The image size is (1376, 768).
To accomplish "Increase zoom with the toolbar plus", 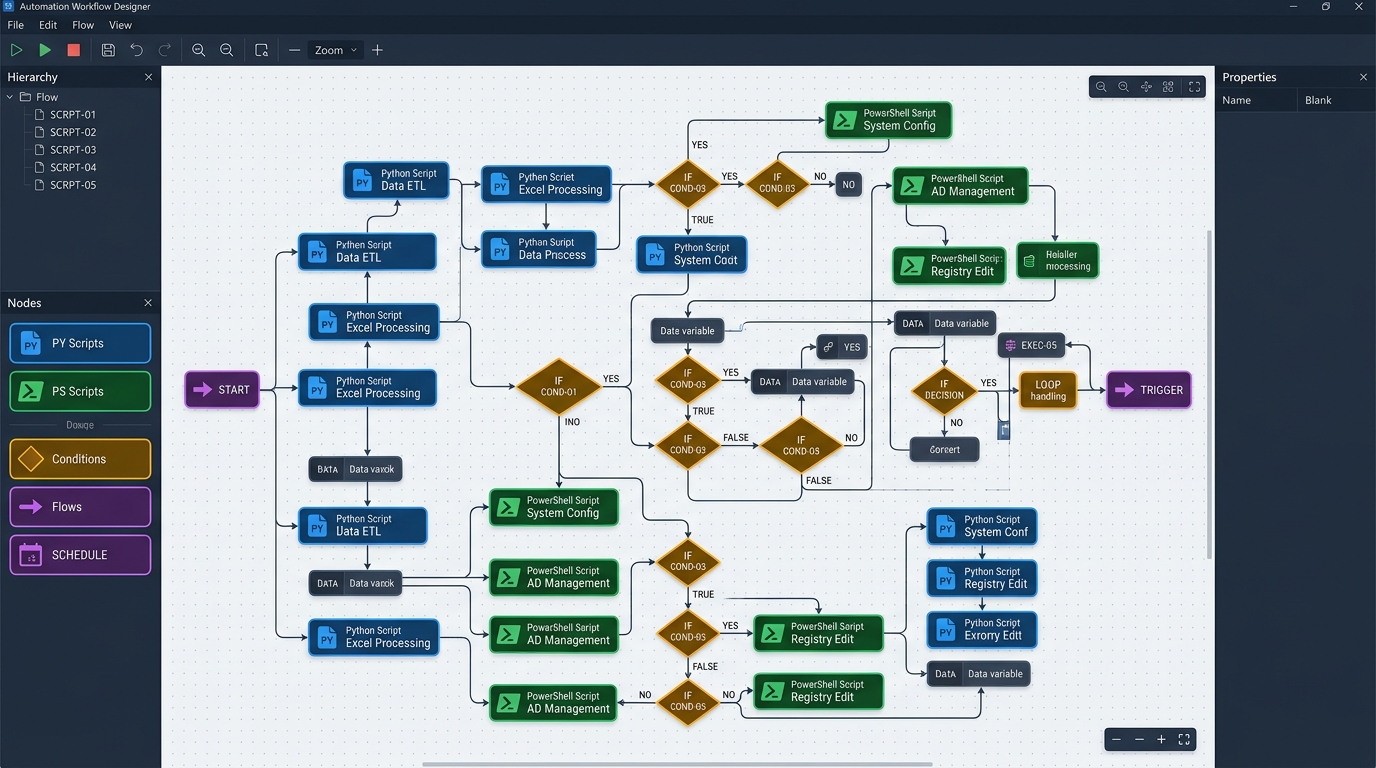I will pyautogui.click(x=377, y=50).
